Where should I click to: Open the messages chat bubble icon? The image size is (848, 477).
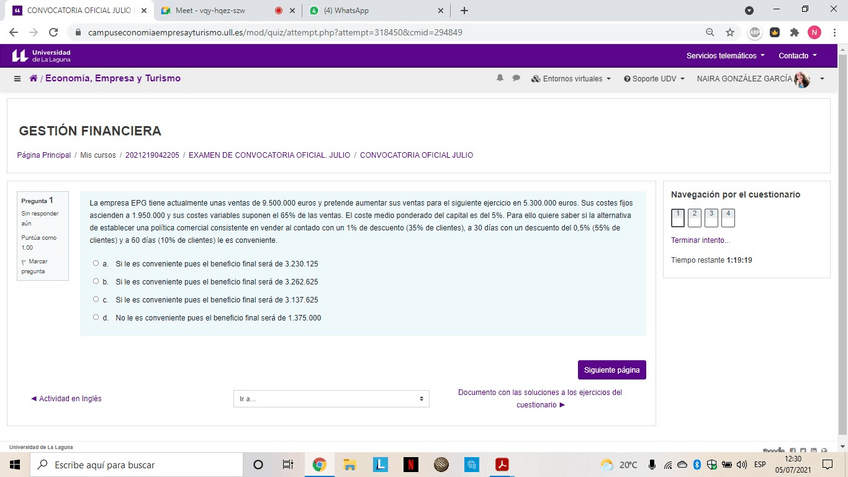pyautogui.click(x=516, y=78)
